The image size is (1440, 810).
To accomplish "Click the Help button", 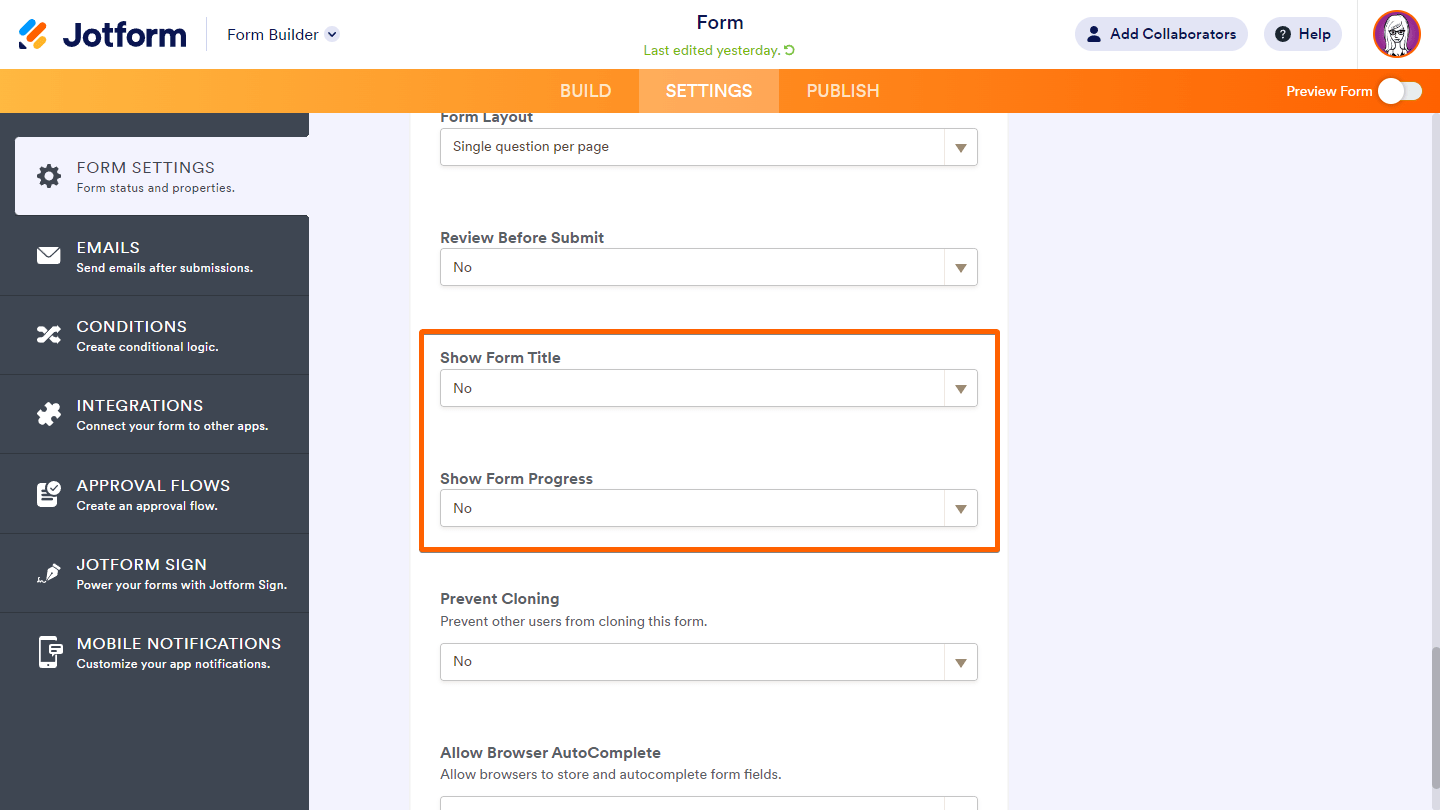I will click(1302, 34).
